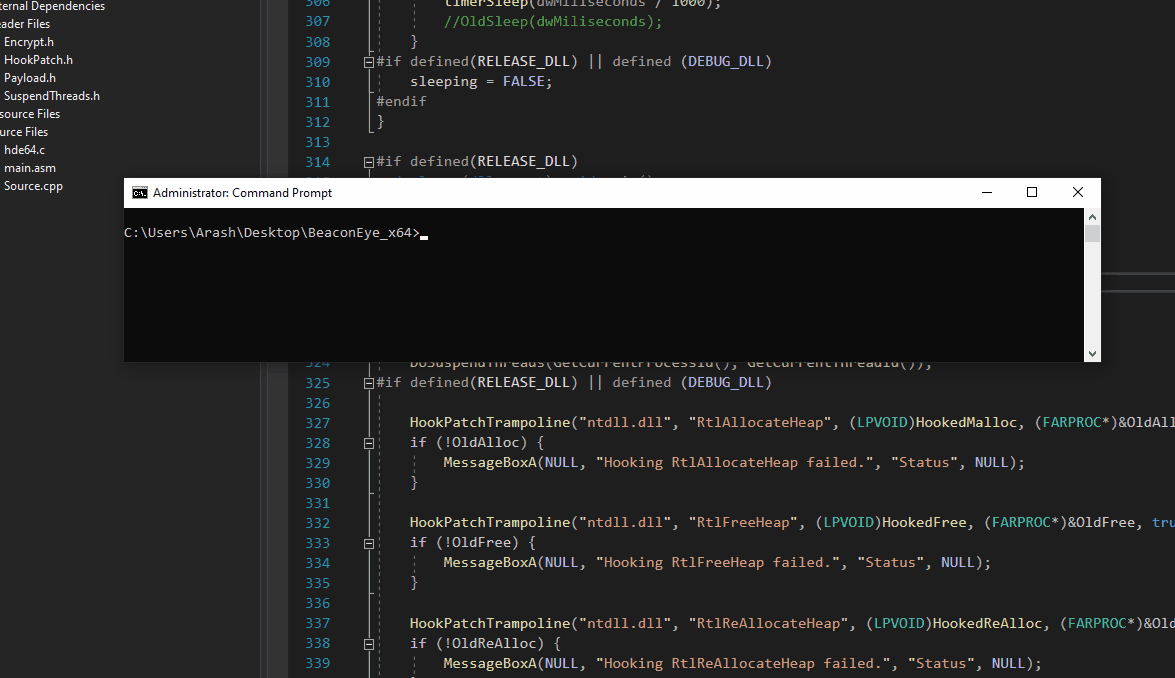The height and width of the screenshot is (678, 1175).
Task: Open HookPatch.h header file
Action: (x=38, y=60)
